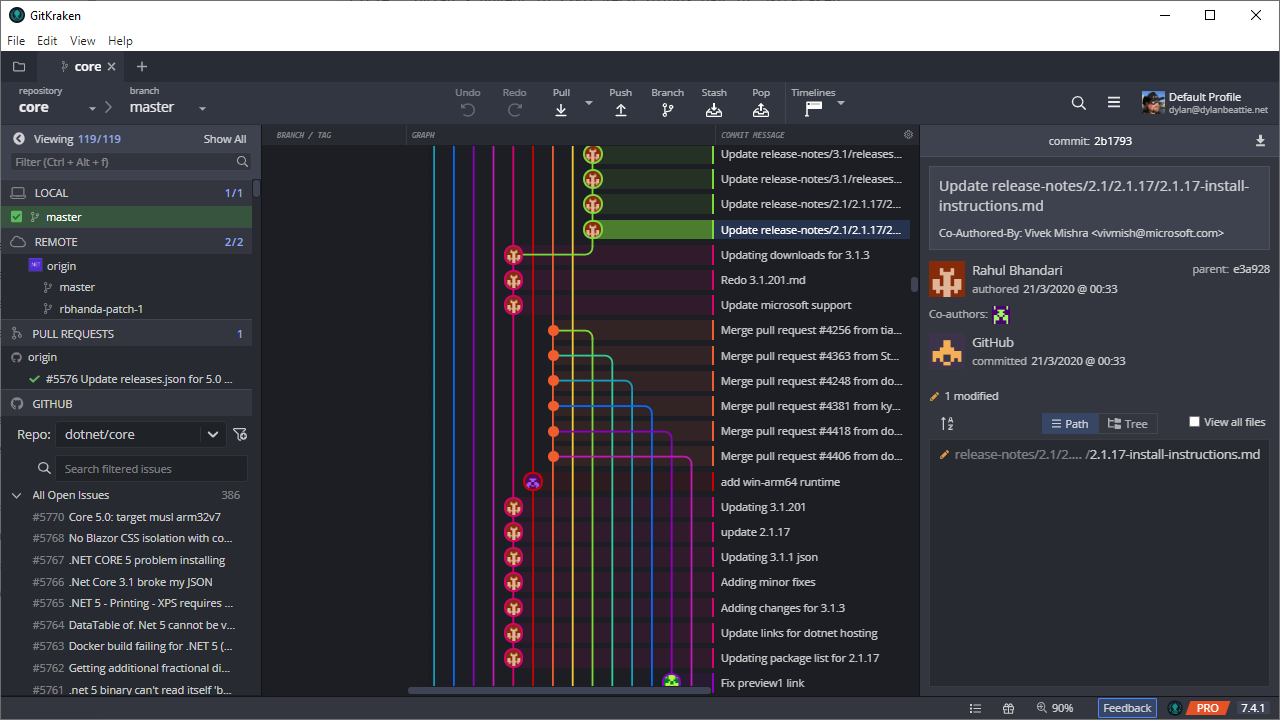Screen dimensions: 1280x720
Task: Click the 90% zoom control
Action: pyautogui.click(x=1055, y=708)
